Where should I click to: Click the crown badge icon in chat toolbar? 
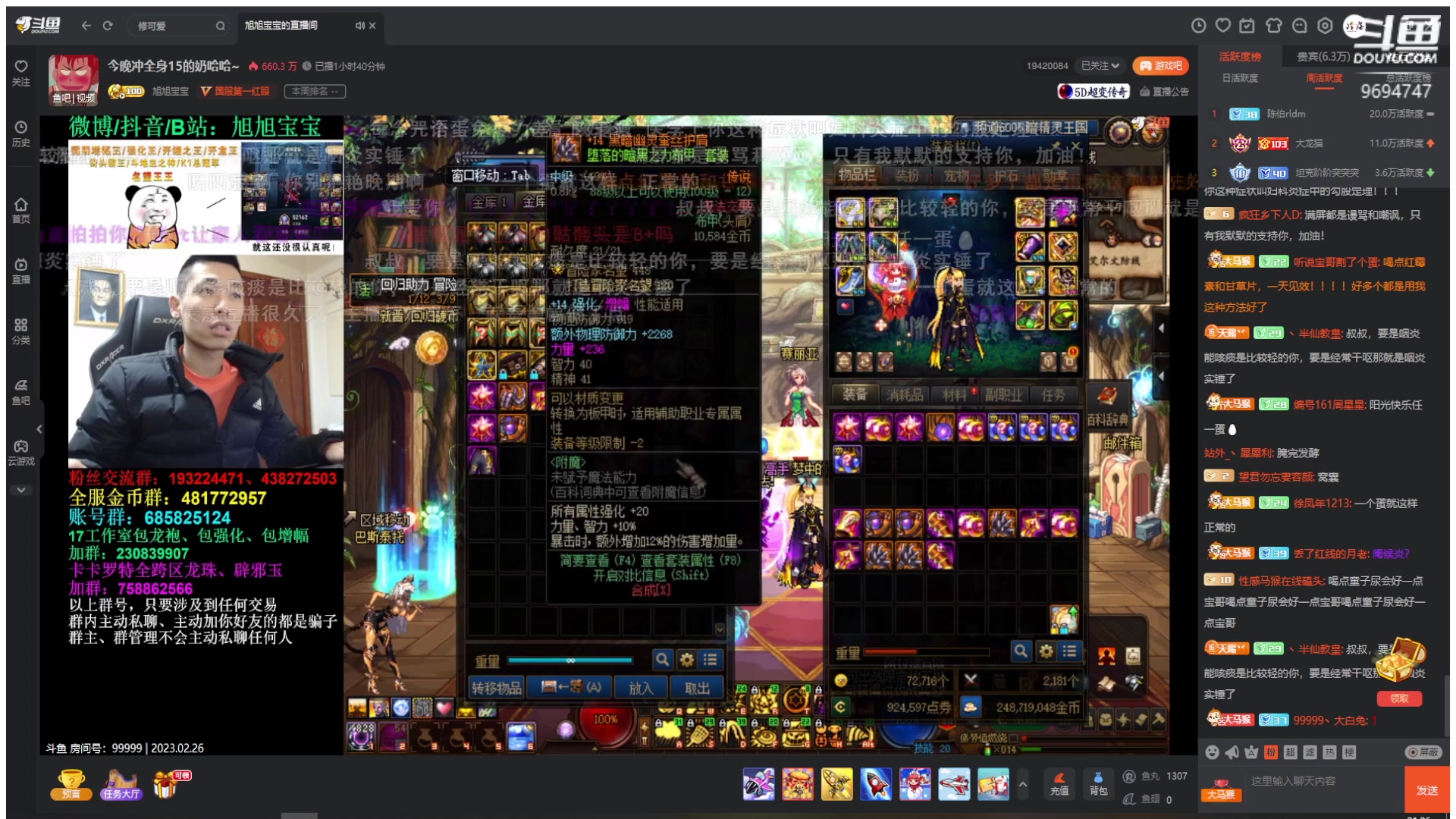tap(1251, 752)
